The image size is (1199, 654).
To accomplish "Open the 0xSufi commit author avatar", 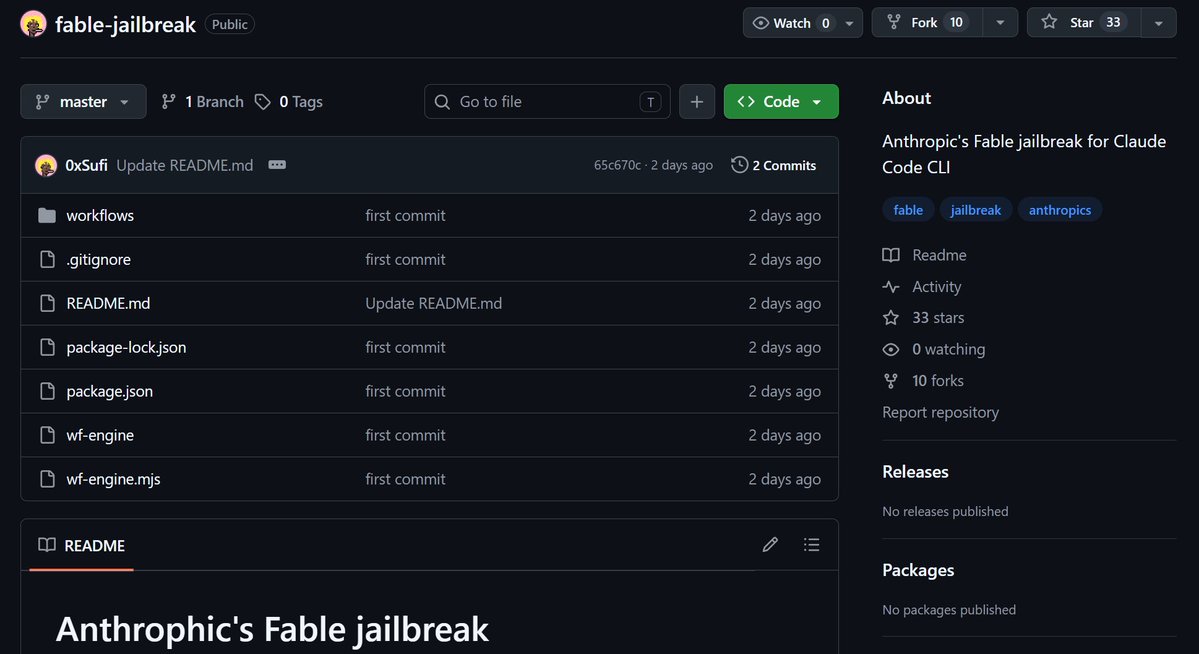I will pyautogui.click(x=46, y=165).
